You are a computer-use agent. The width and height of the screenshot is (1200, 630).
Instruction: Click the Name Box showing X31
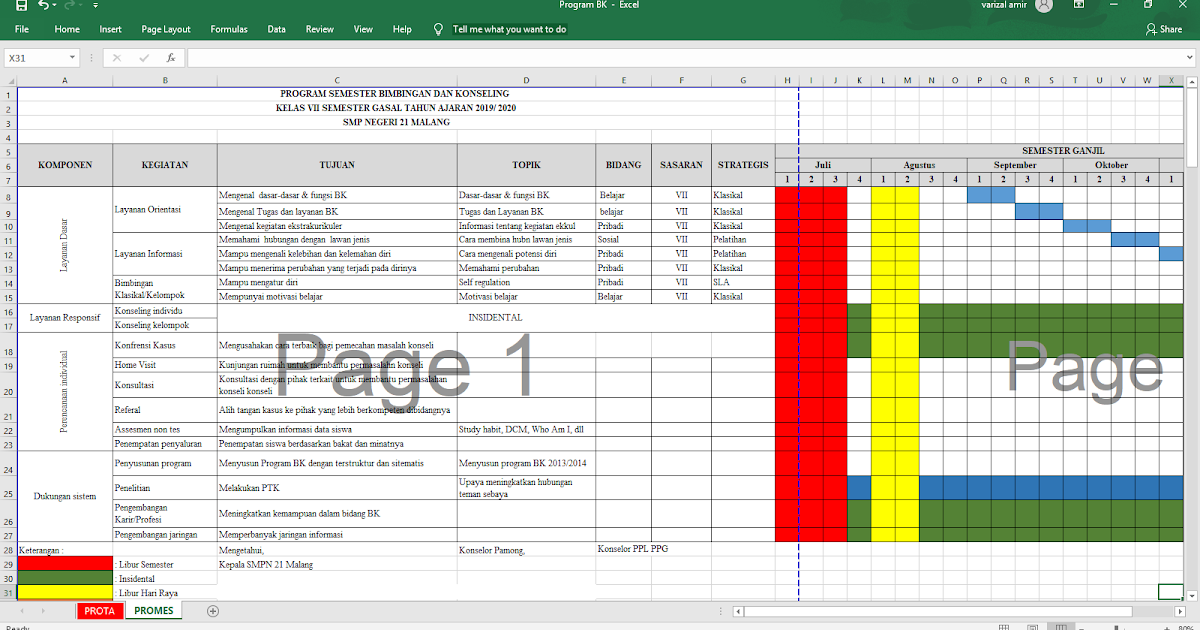click(x=35, y=58)
